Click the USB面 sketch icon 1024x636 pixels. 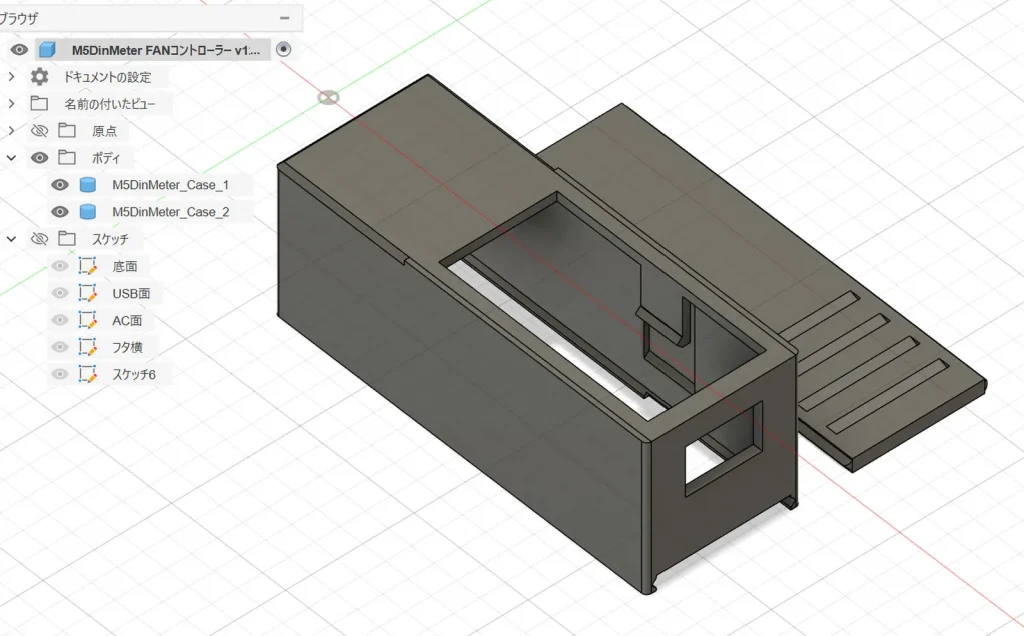pos(88,294)
